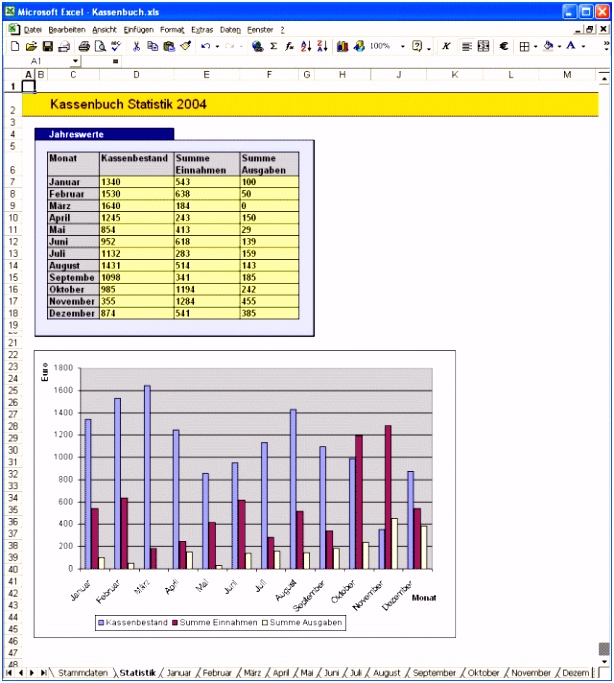The width and height of the screenshot is (614, 683).
Task: Sort ascending with the A-Z icon
Action: point(306,46)
